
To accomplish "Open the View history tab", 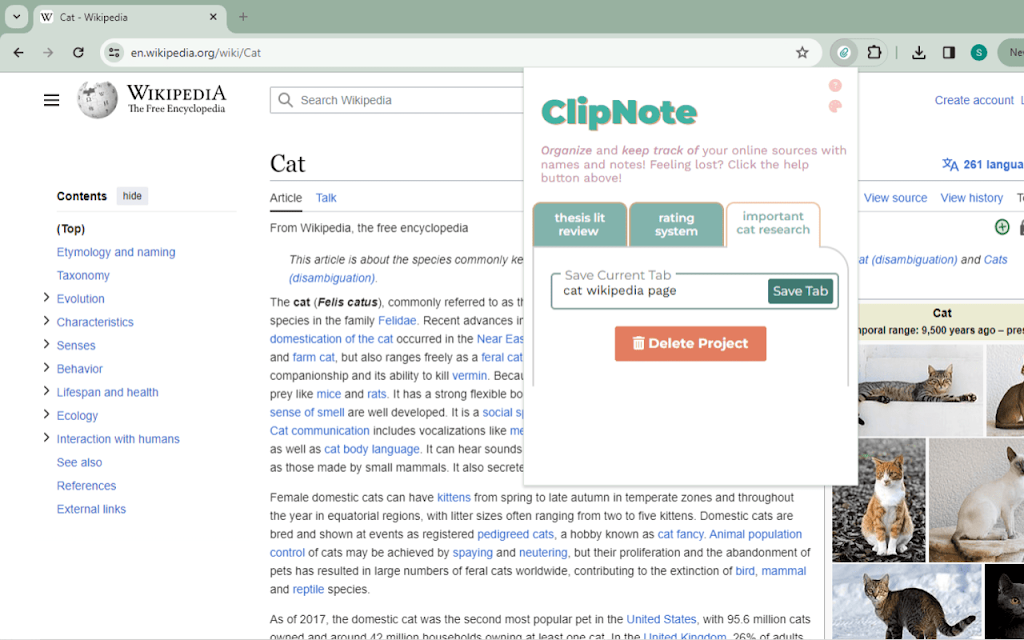I will 971,198.
